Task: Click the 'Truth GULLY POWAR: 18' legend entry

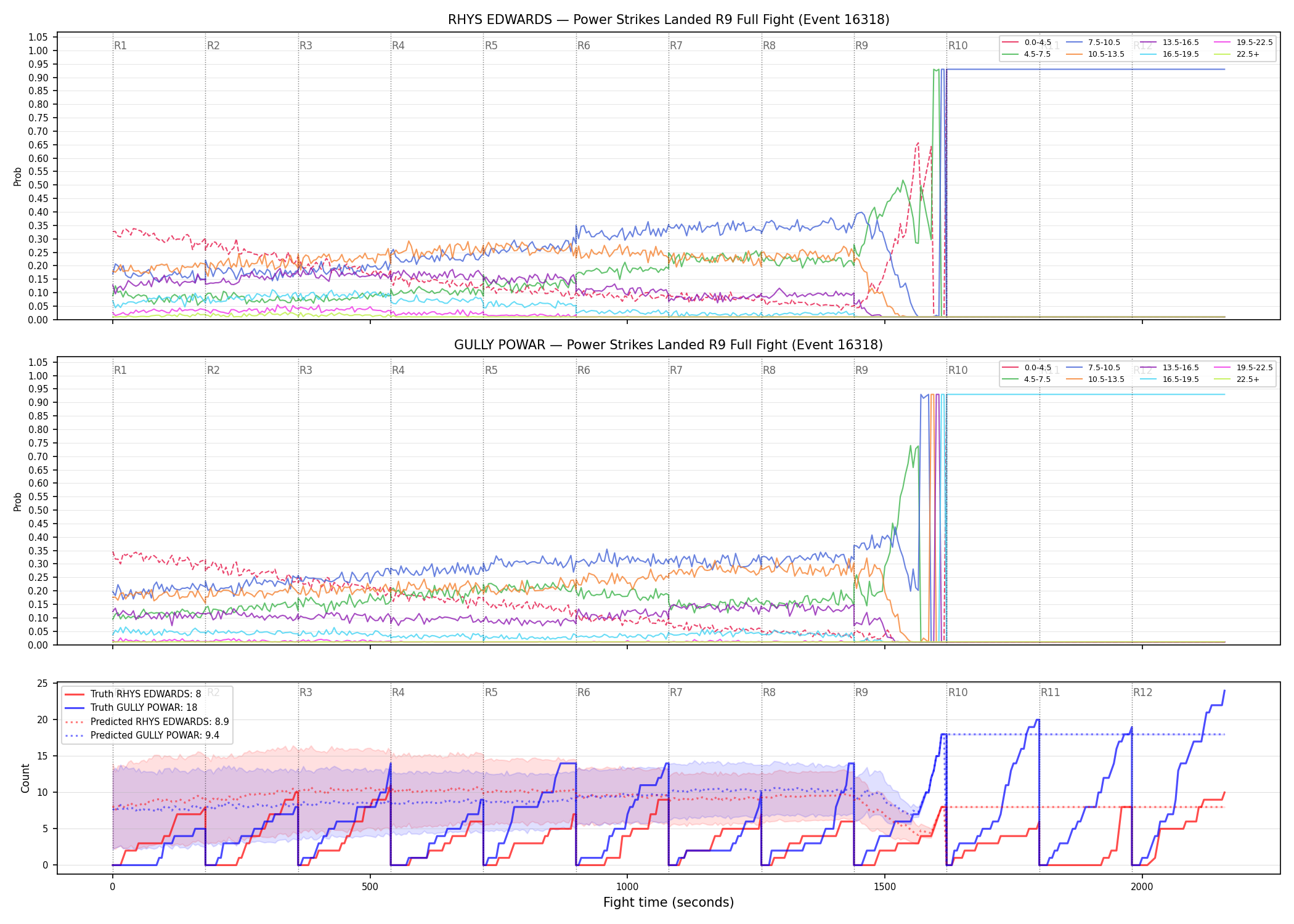Action: (x=131, y=708)
